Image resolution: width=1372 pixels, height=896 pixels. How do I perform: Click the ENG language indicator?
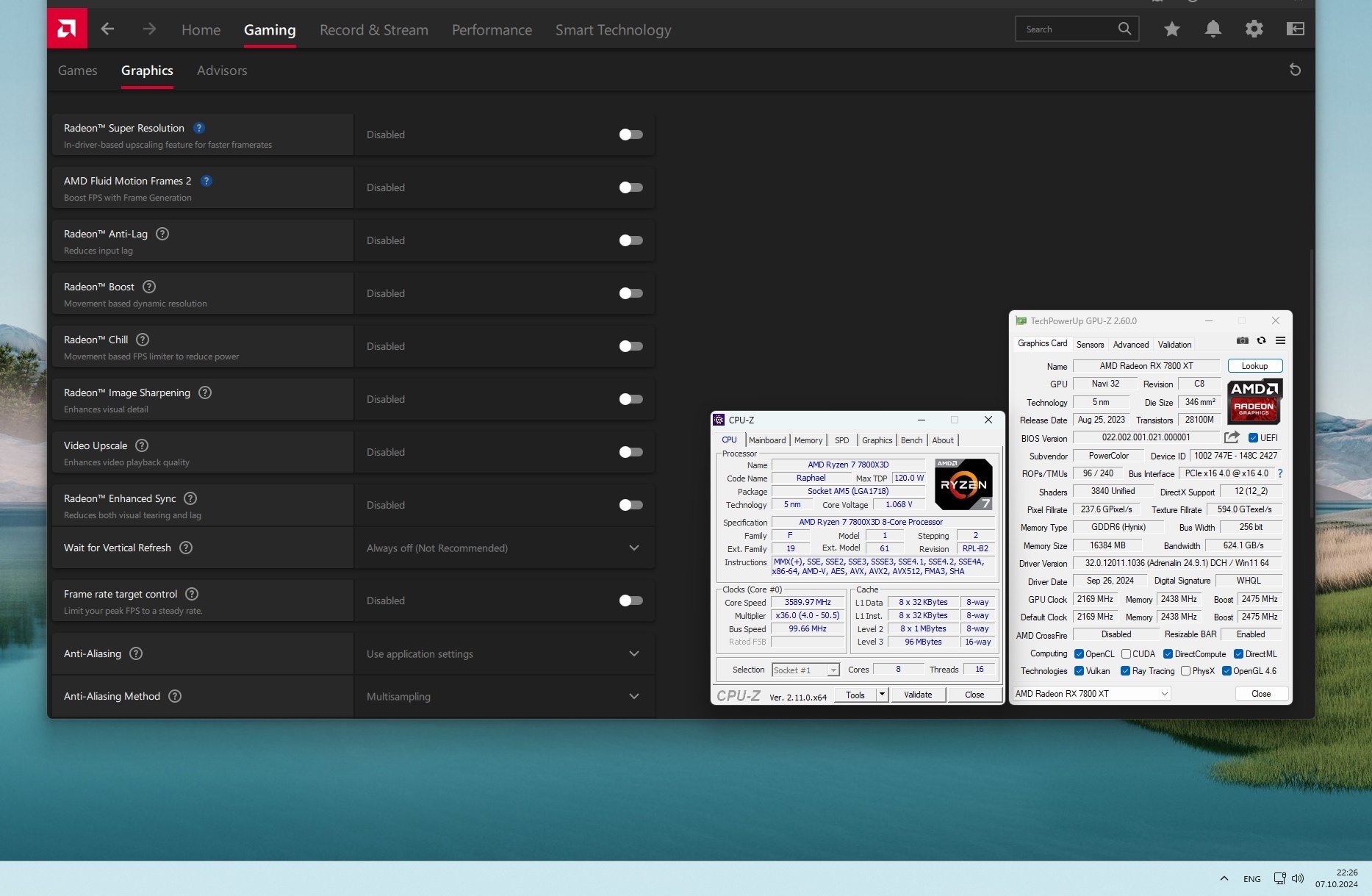pyautogui.click(x=1251, y=879)
